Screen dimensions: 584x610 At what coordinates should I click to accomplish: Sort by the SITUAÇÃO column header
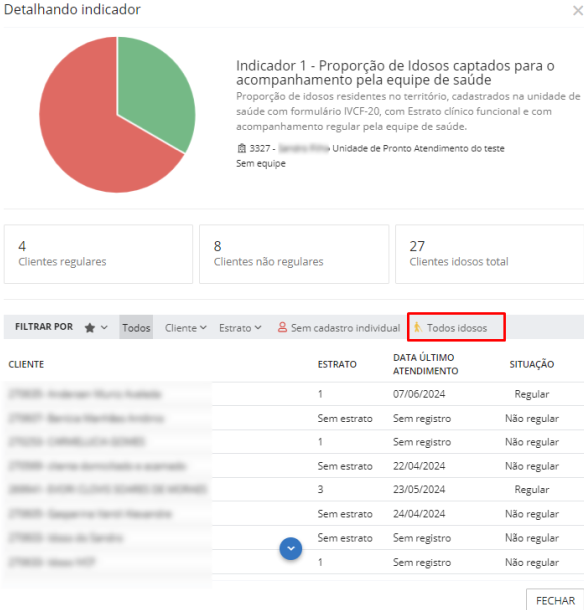click(531, 364)
